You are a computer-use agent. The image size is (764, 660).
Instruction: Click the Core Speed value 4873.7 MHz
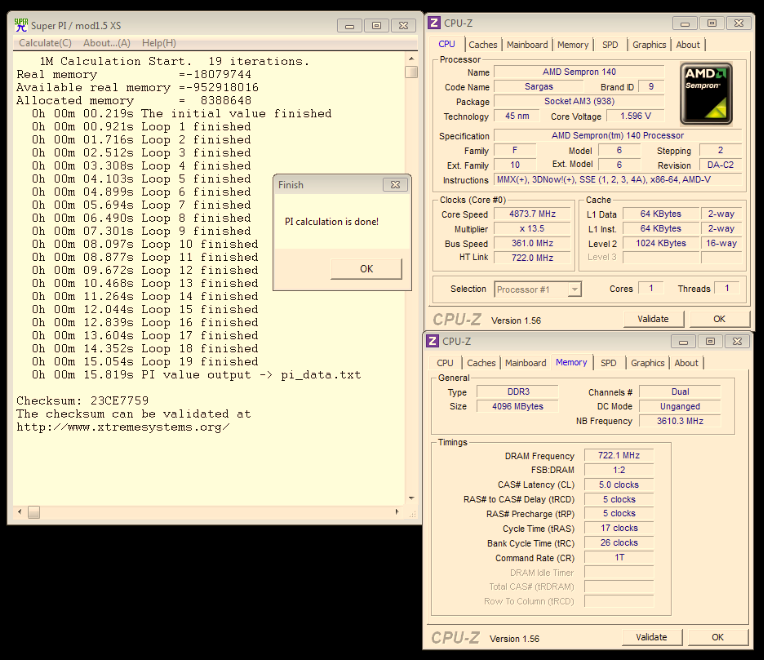point(532,214)
